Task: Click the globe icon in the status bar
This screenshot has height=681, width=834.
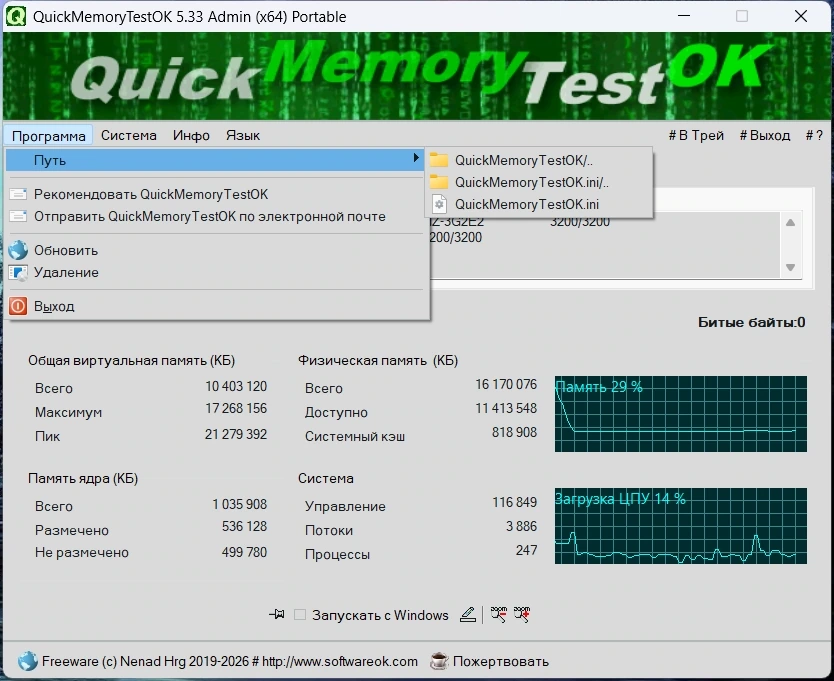Action: (28, 661)
